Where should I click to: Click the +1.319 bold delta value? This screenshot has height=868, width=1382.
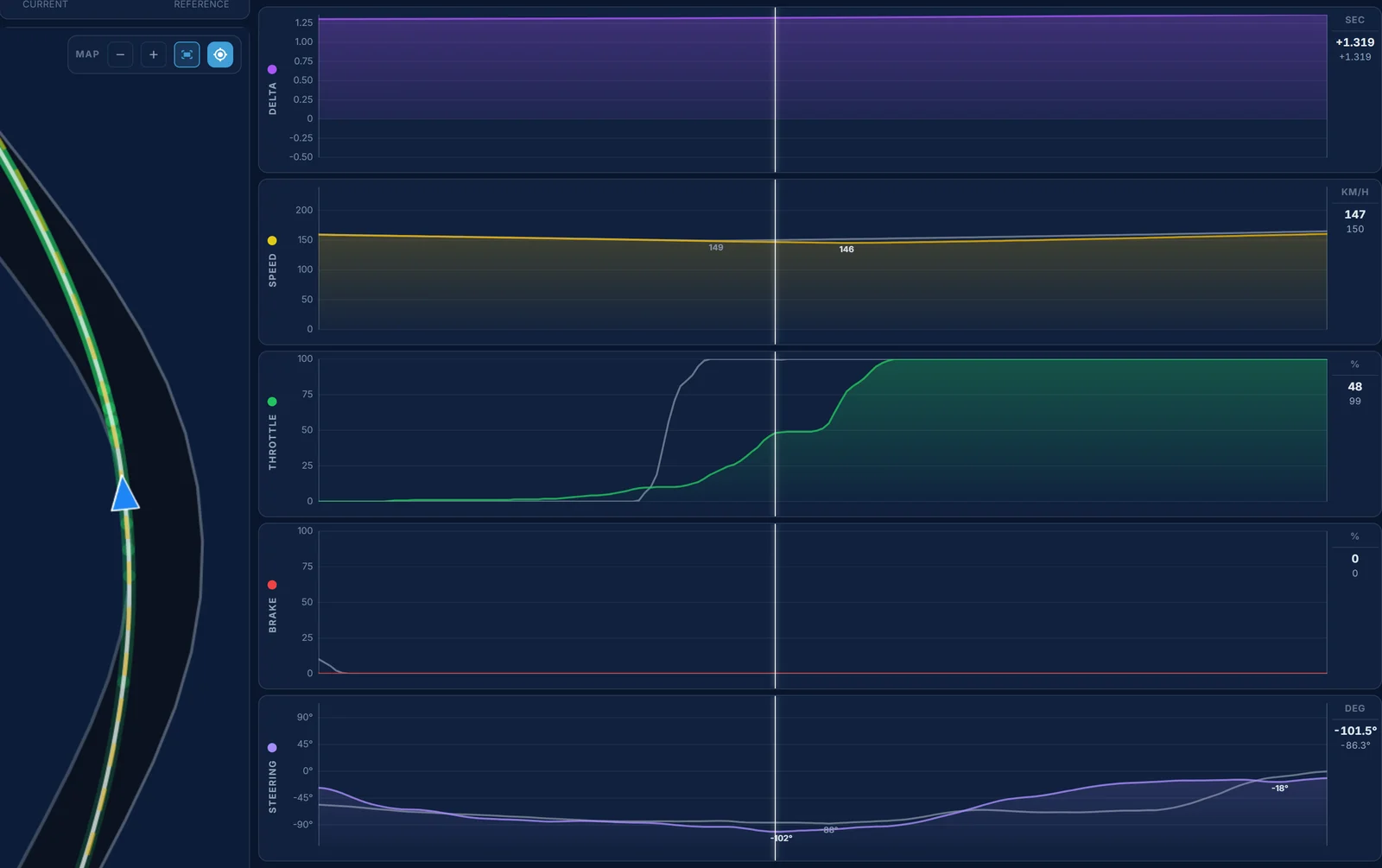click(x=1354, y=42)
